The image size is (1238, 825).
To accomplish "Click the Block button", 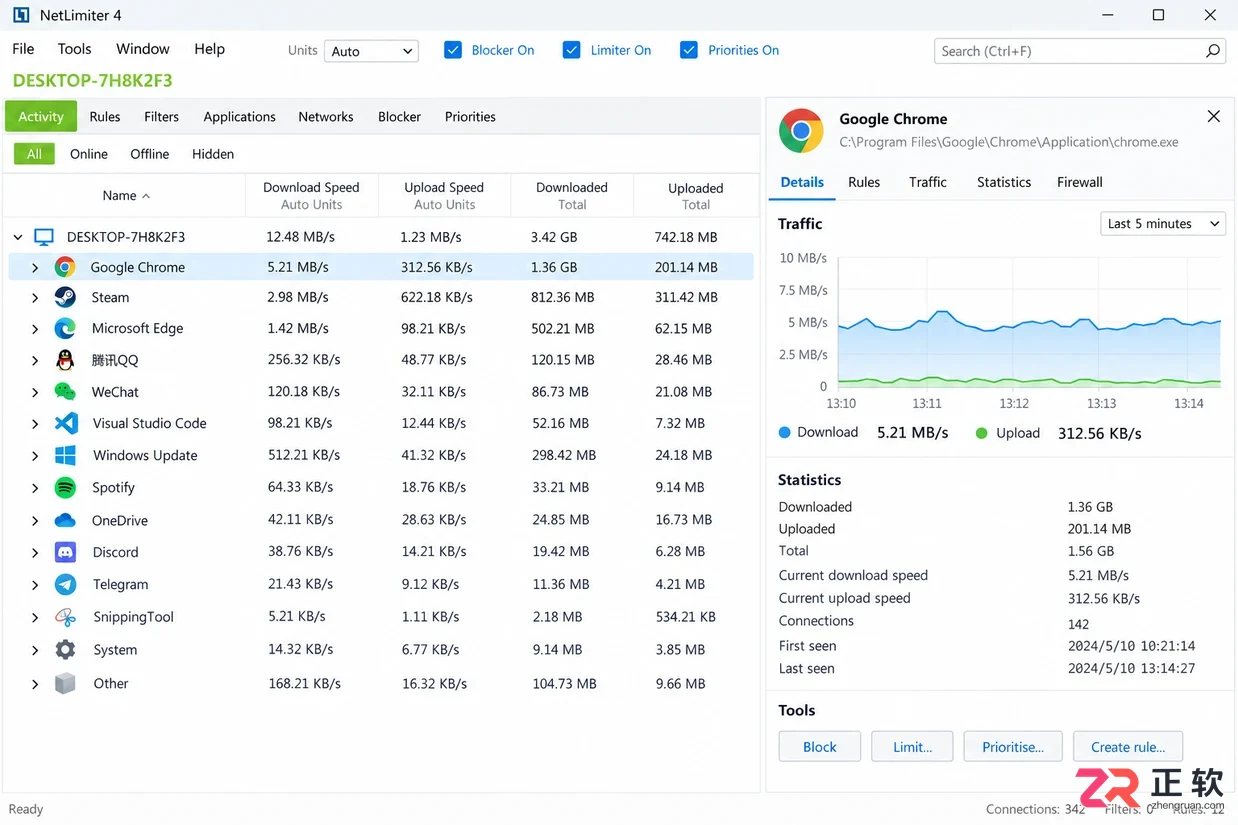I will pyautogui.click(x=820, y=747).
